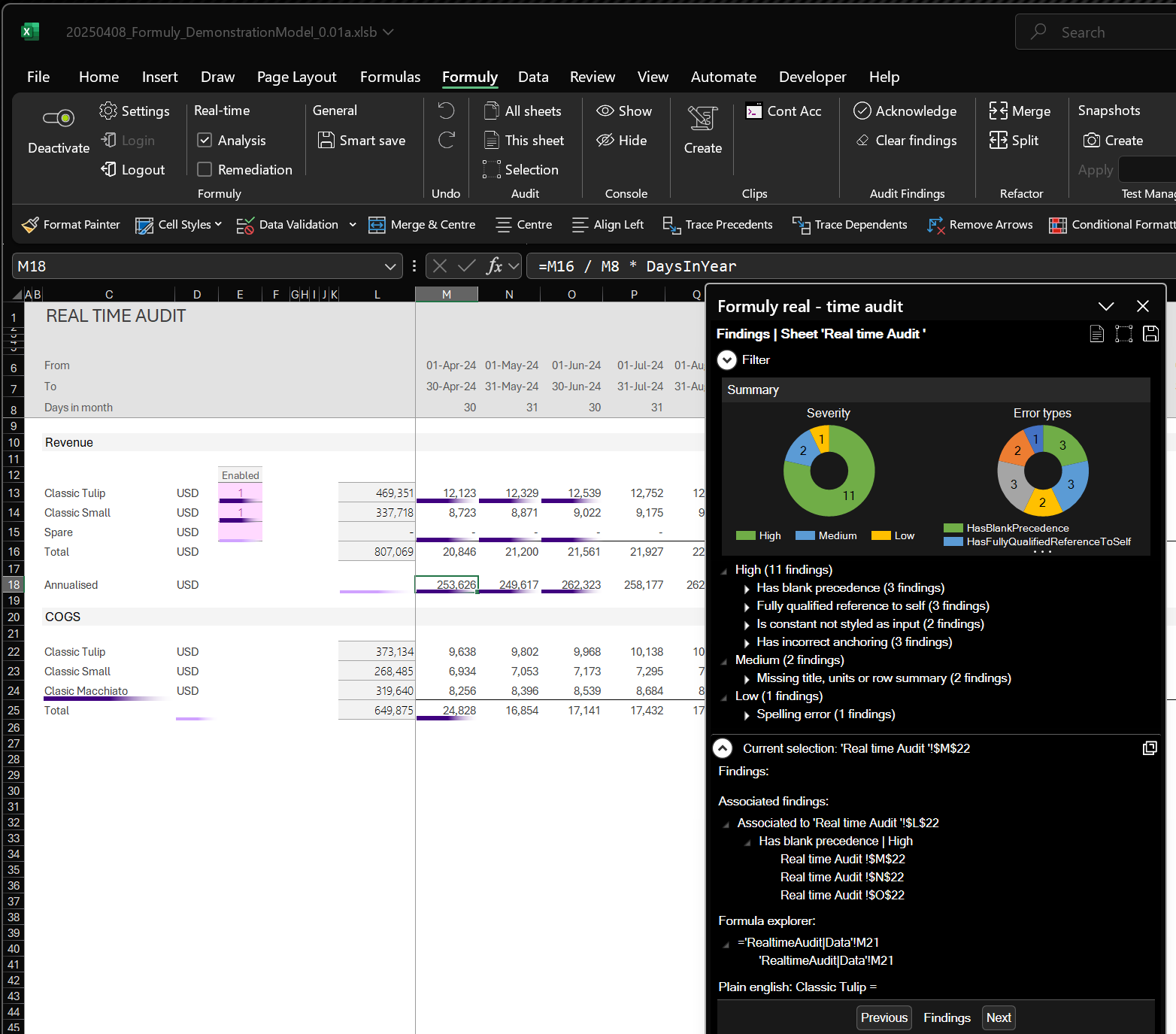1176x1034 pixels.
Task: Expand the Filter section
Action: coord(726,360)
